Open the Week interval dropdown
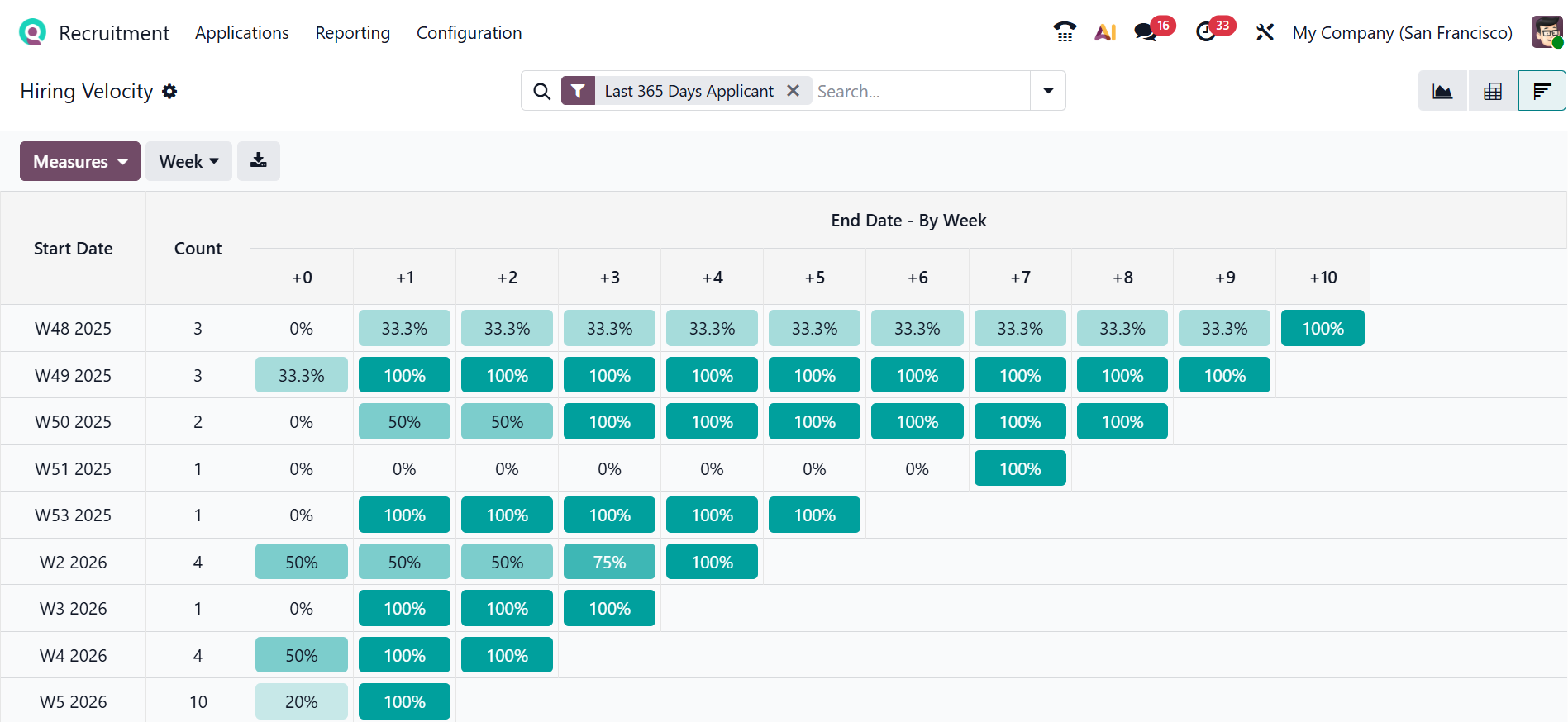The height and width of the screenshot is (722, 1568). click(188, 161)
